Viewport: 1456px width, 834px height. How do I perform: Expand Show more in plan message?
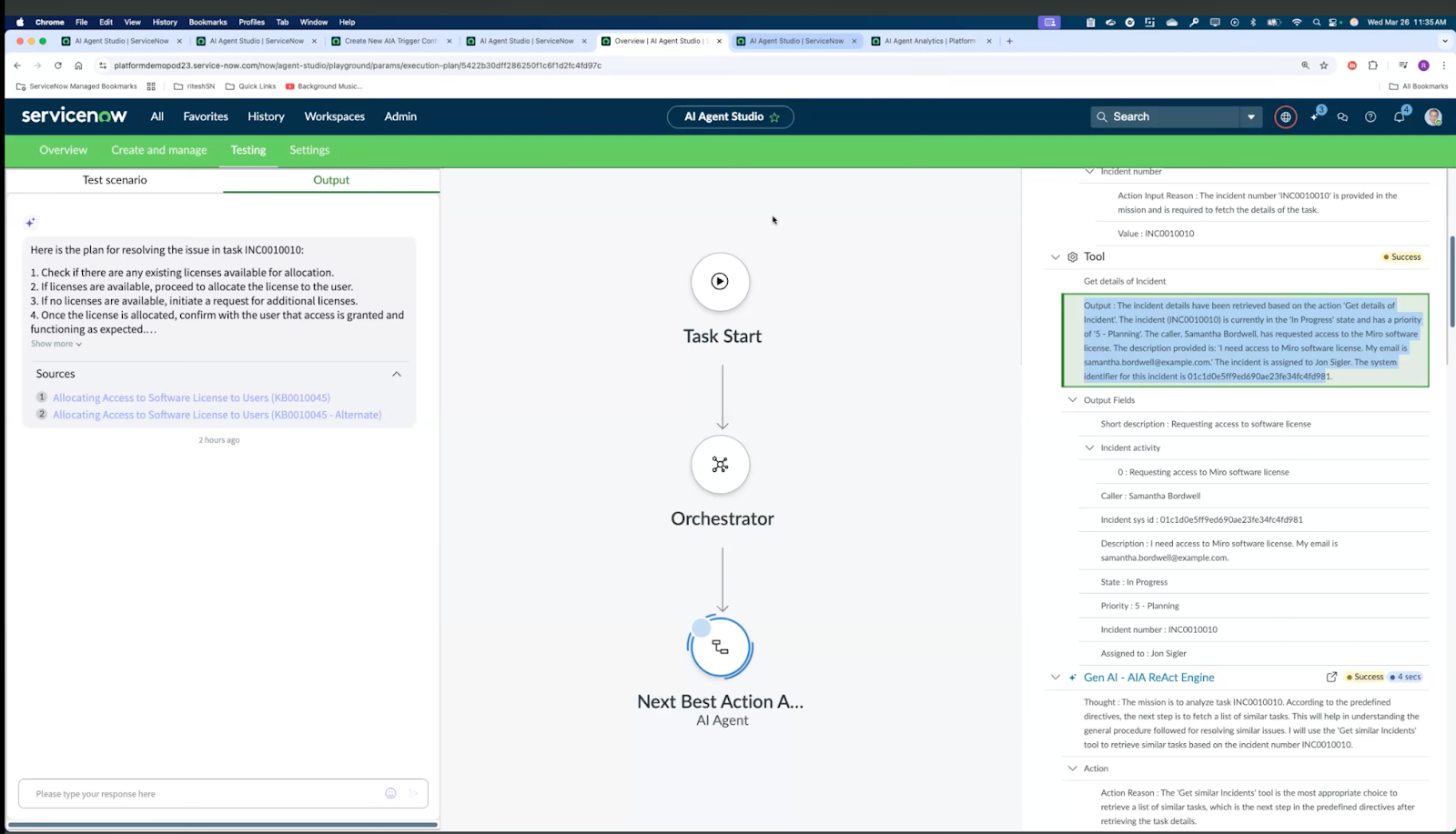click(56, 344)
